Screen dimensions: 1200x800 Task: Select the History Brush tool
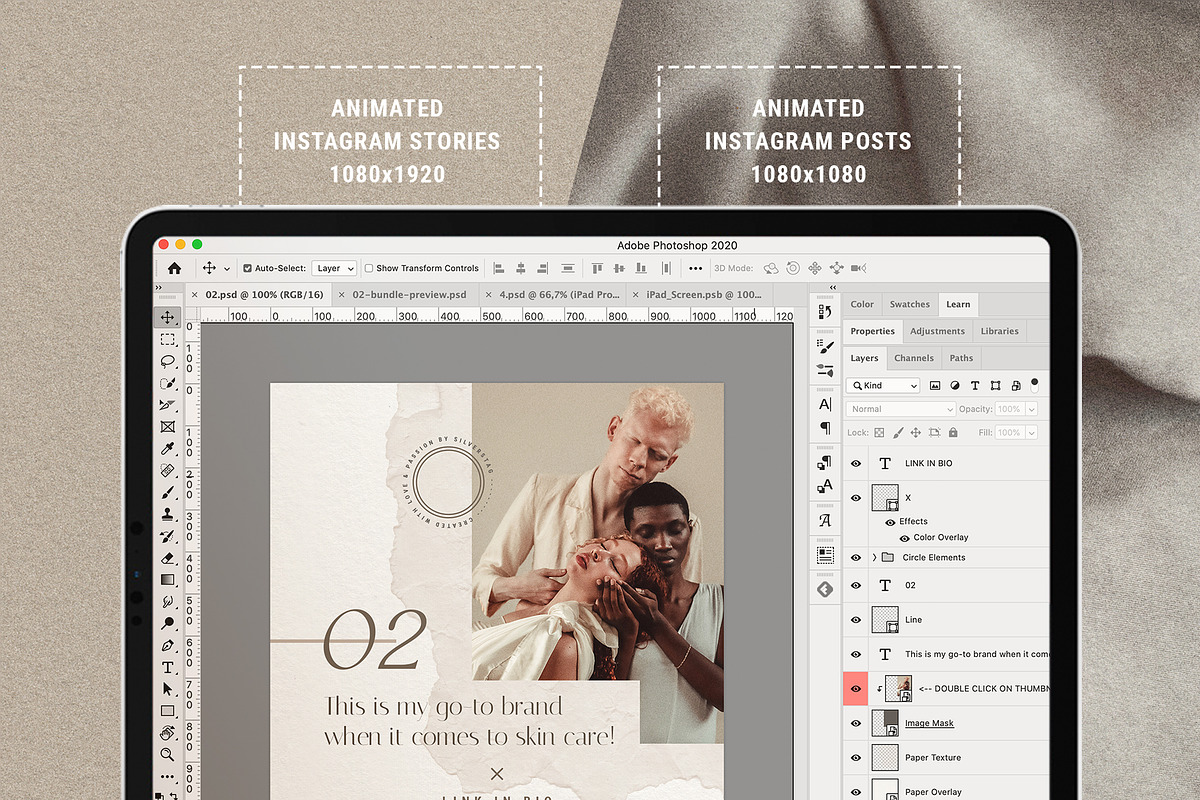(x=167, y=537)
